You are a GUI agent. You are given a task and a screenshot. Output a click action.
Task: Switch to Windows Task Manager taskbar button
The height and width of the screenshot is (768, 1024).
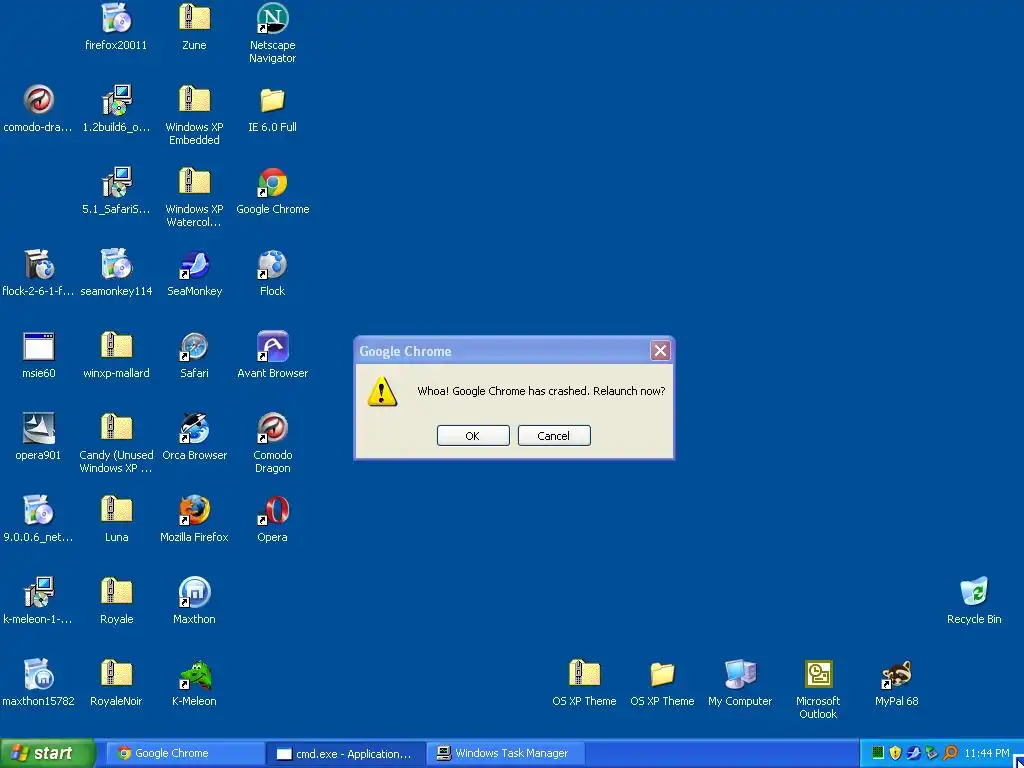(x=506, y=754)
